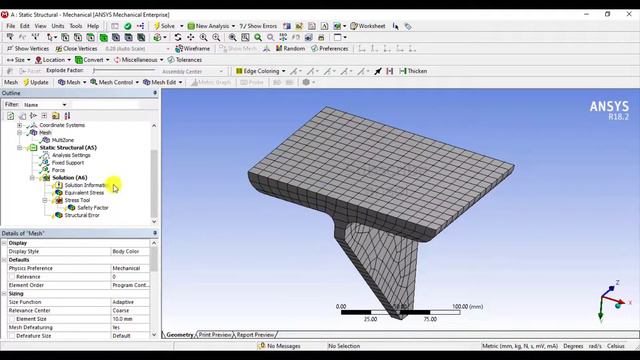The height and width of the screenshot is (360, 640).
Task: Toggle Wireframe display mode
Action: tap(193, 48)
